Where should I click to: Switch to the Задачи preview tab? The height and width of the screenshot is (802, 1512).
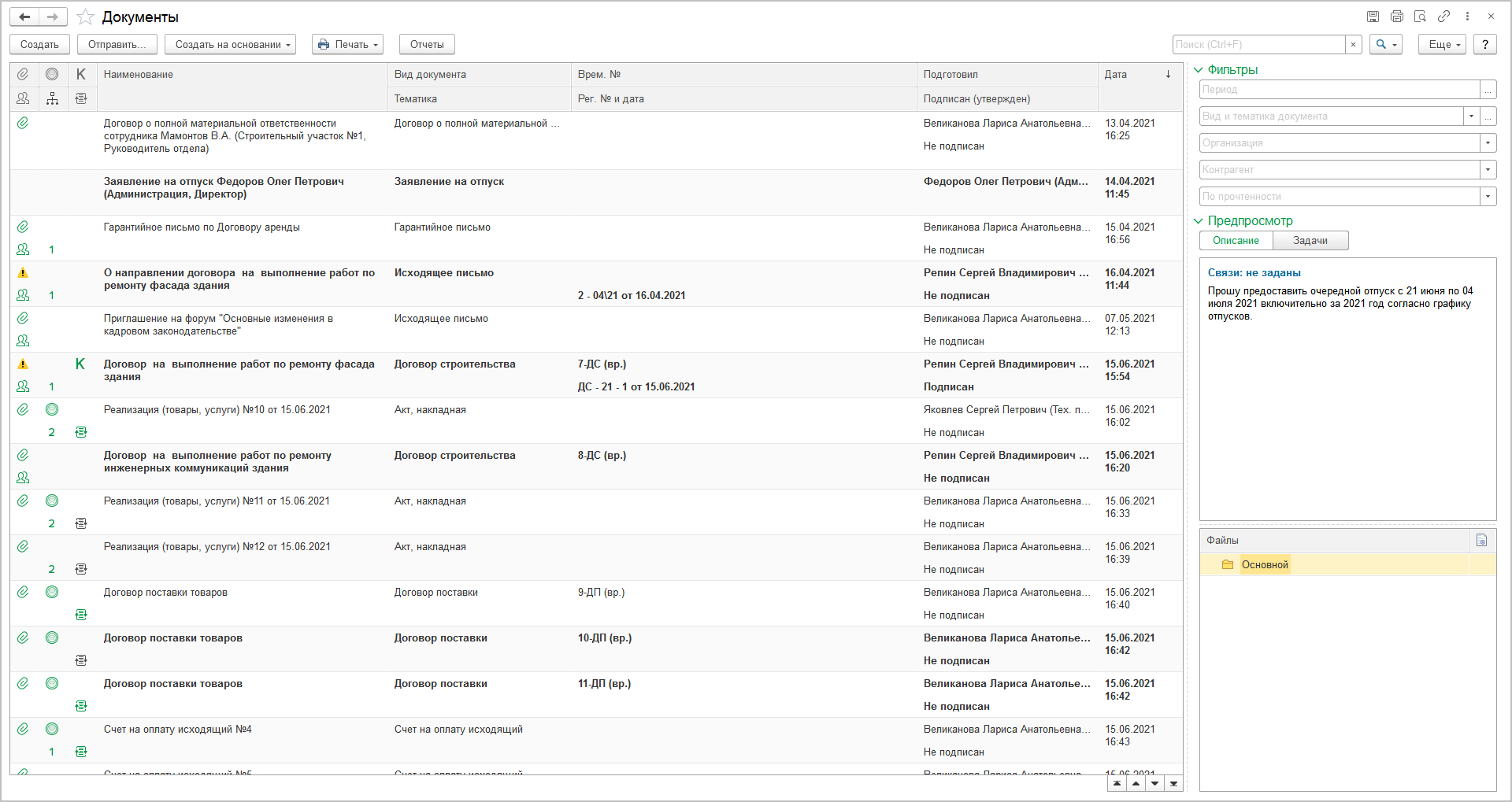[1310, 241]
